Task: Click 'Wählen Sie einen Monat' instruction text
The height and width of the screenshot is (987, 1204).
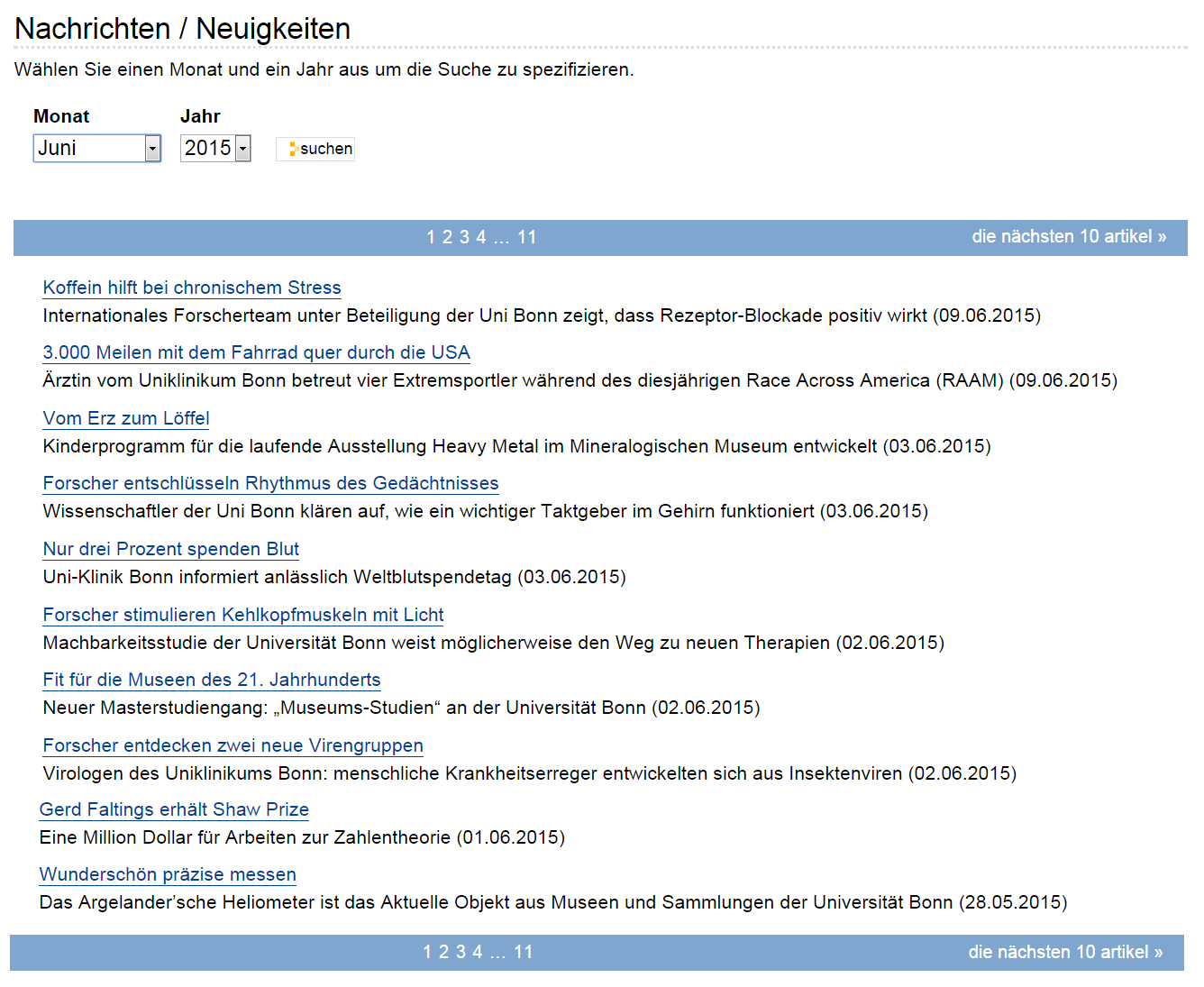Action: point(324,69)
